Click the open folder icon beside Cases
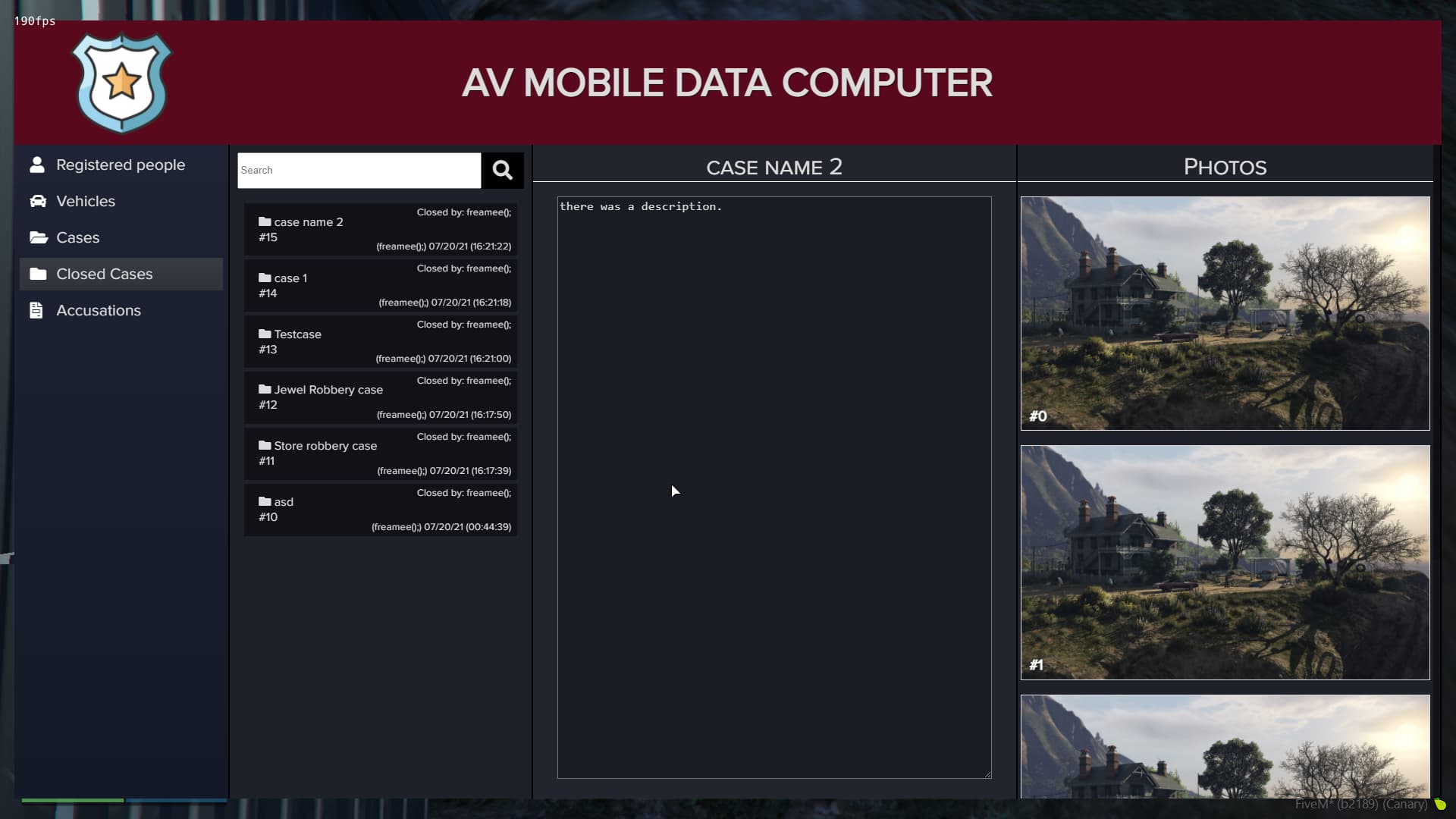 click(39, 237)
